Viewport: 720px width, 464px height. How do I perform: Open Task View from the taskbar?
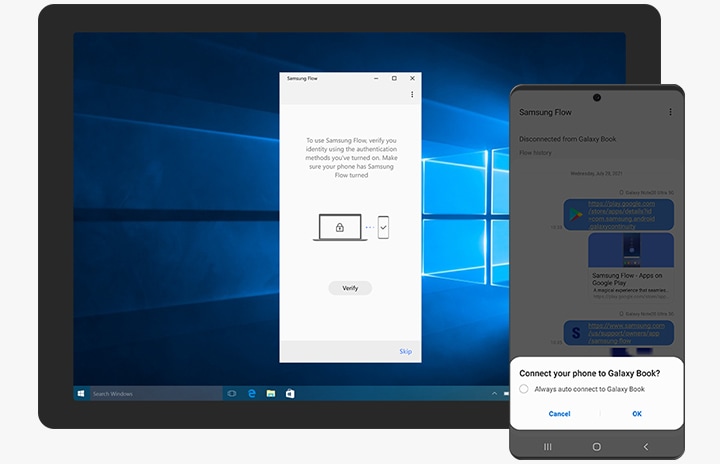[x=232, y=394]
